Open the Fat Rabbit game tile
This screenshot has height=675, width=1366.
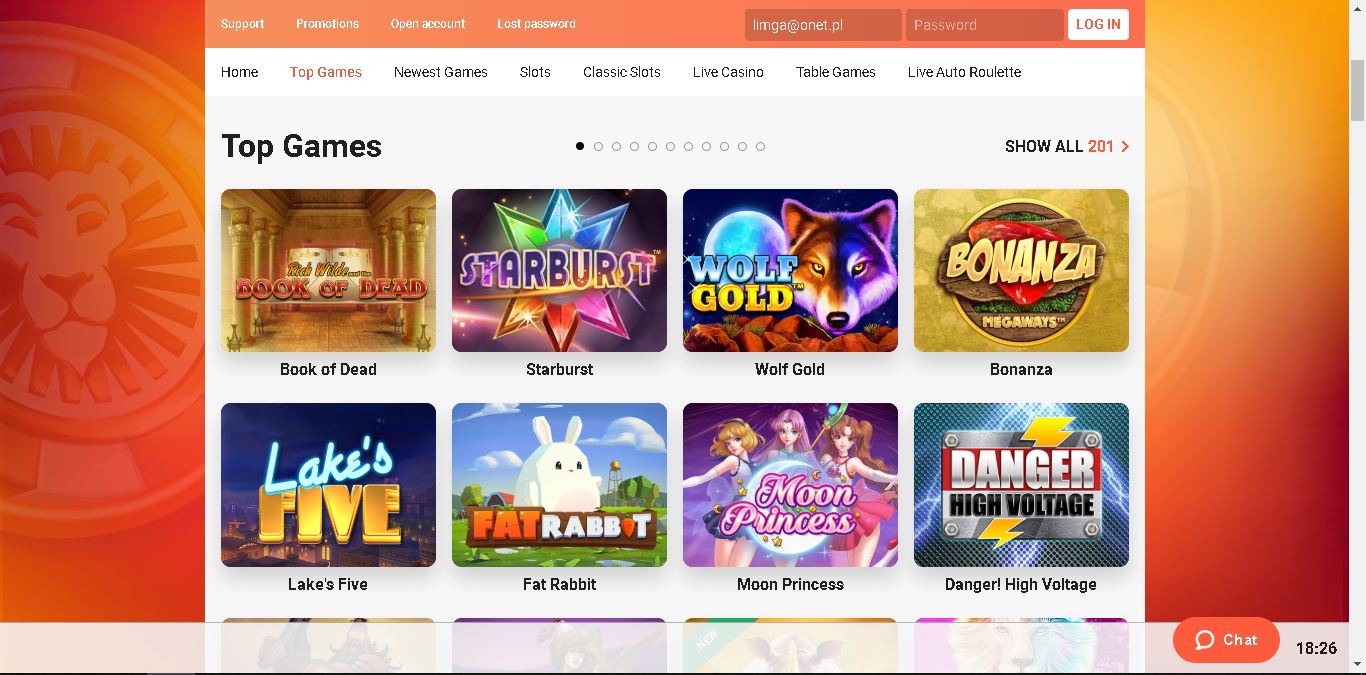pyautogui.click(x=559, y=485)
